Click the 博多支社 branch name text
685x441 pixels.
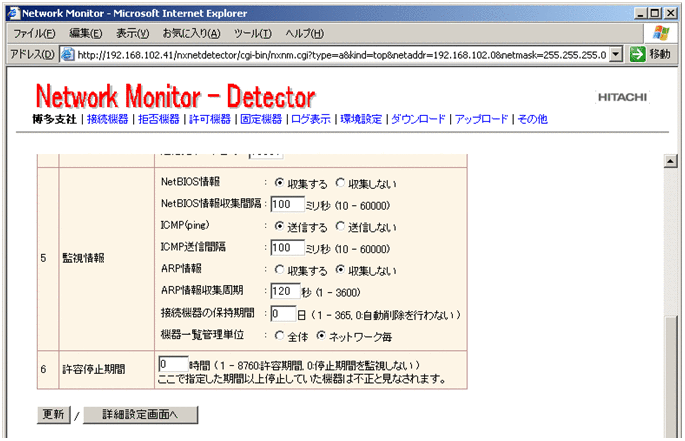pos(55,119)
